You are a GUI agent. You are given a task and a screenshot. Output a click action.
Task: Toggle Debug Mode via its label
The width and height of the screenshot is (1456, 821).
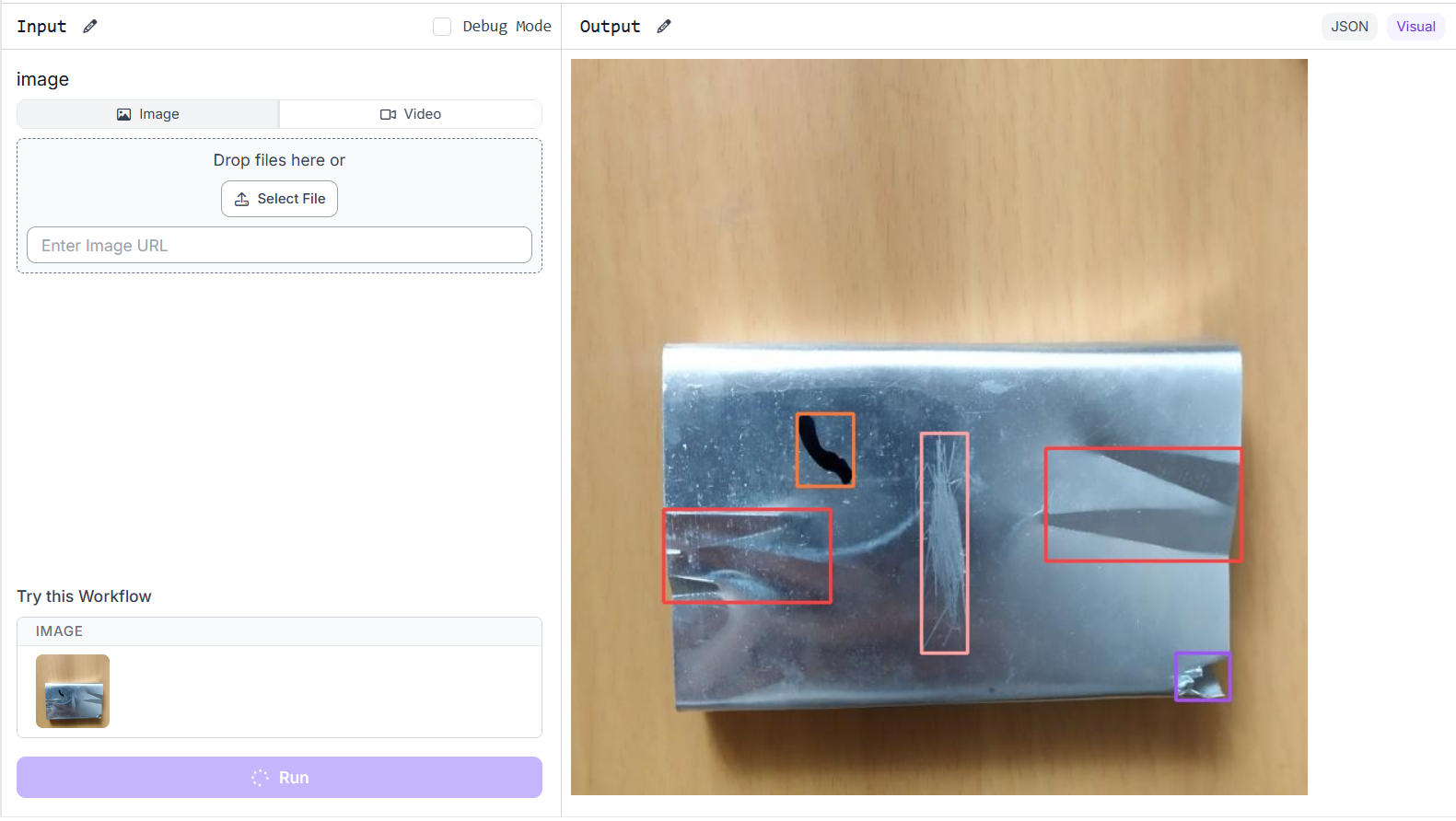[507, 27]
